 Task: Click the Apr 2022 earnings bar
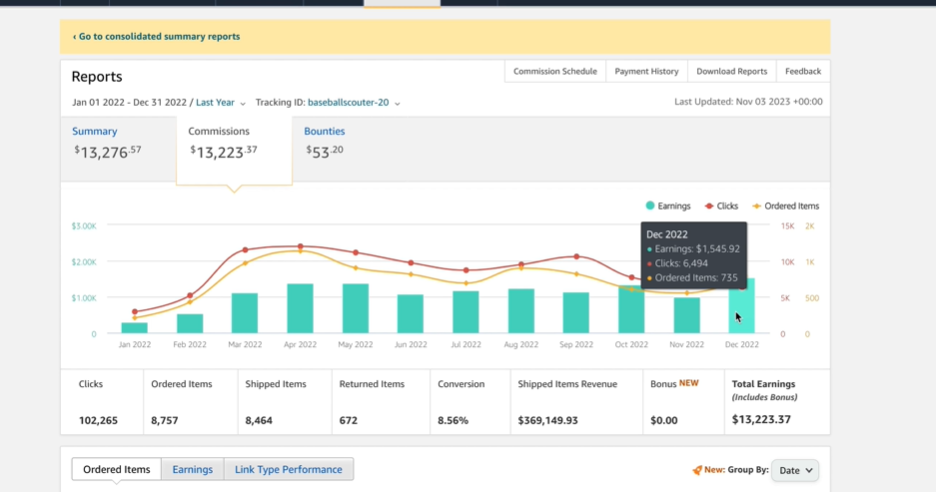click(300, 308)
